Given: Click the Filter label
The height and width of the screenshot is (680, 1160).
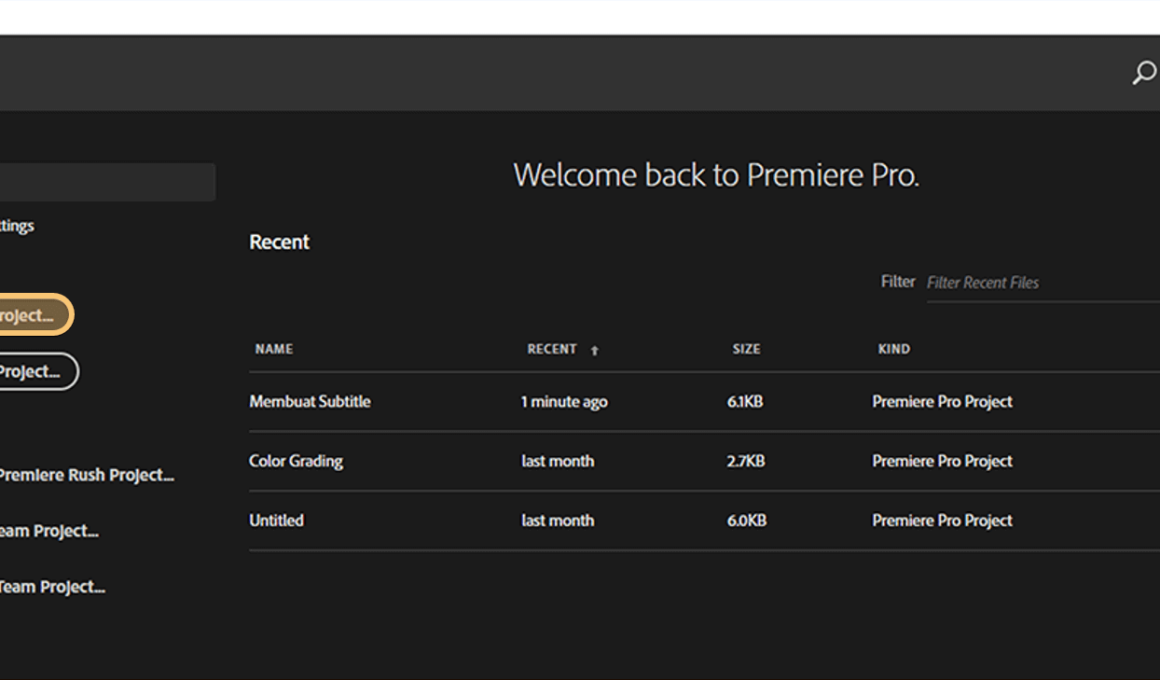Looking at the screenshot, I should [897, 281].
